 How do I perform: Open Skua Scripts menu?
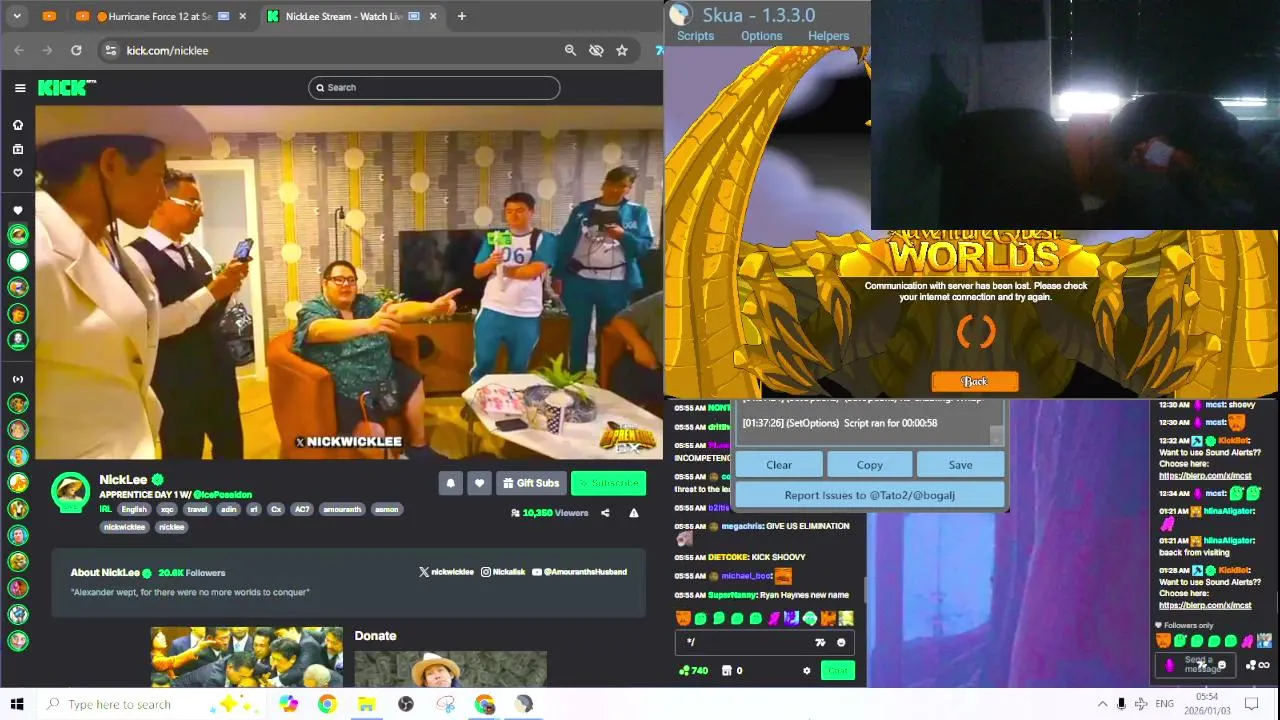[695, 36]
